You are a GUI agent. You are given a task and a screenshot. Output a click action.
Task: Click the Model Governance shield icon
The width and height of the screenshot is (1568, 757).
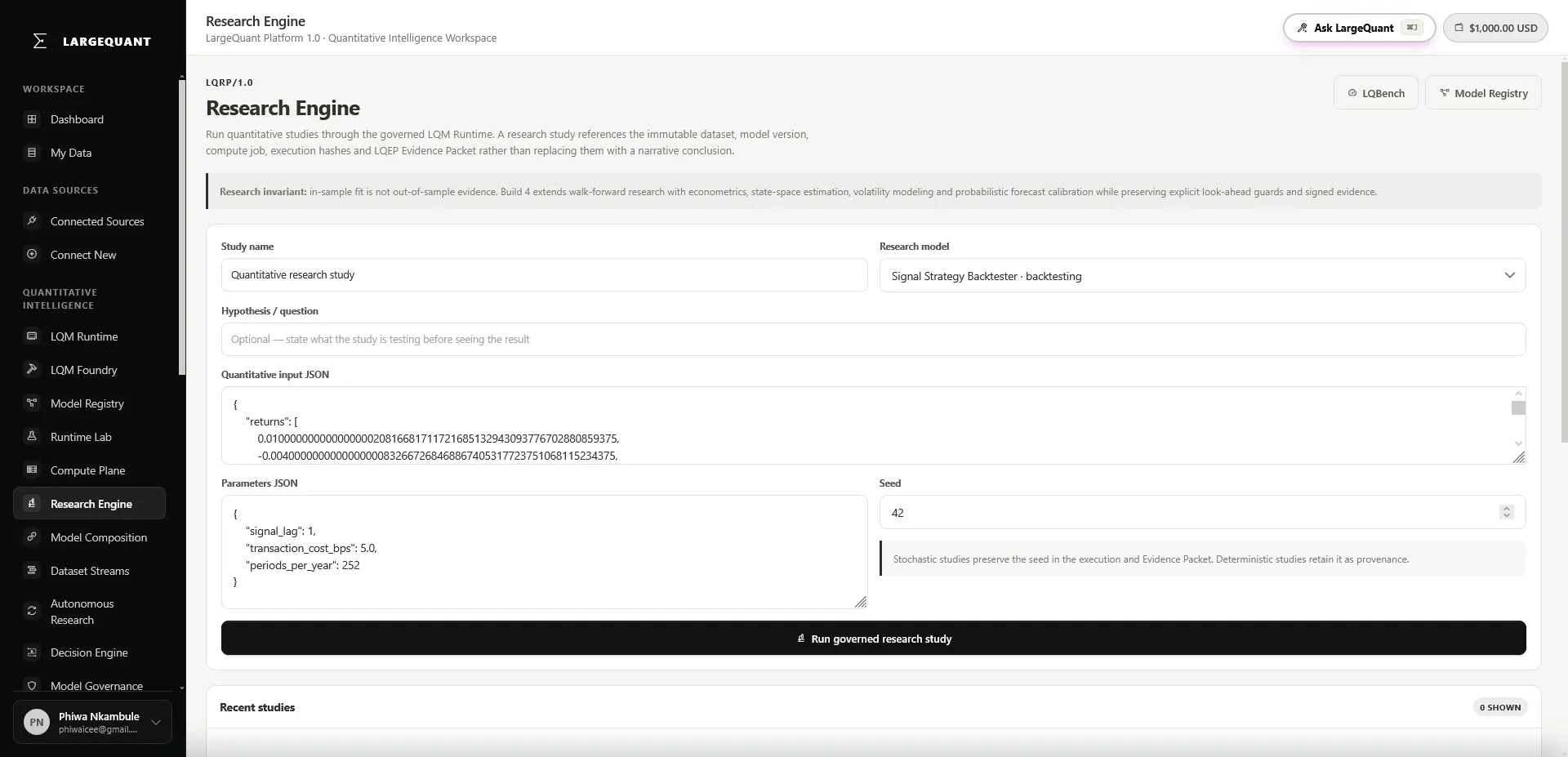tap(32, 686)
